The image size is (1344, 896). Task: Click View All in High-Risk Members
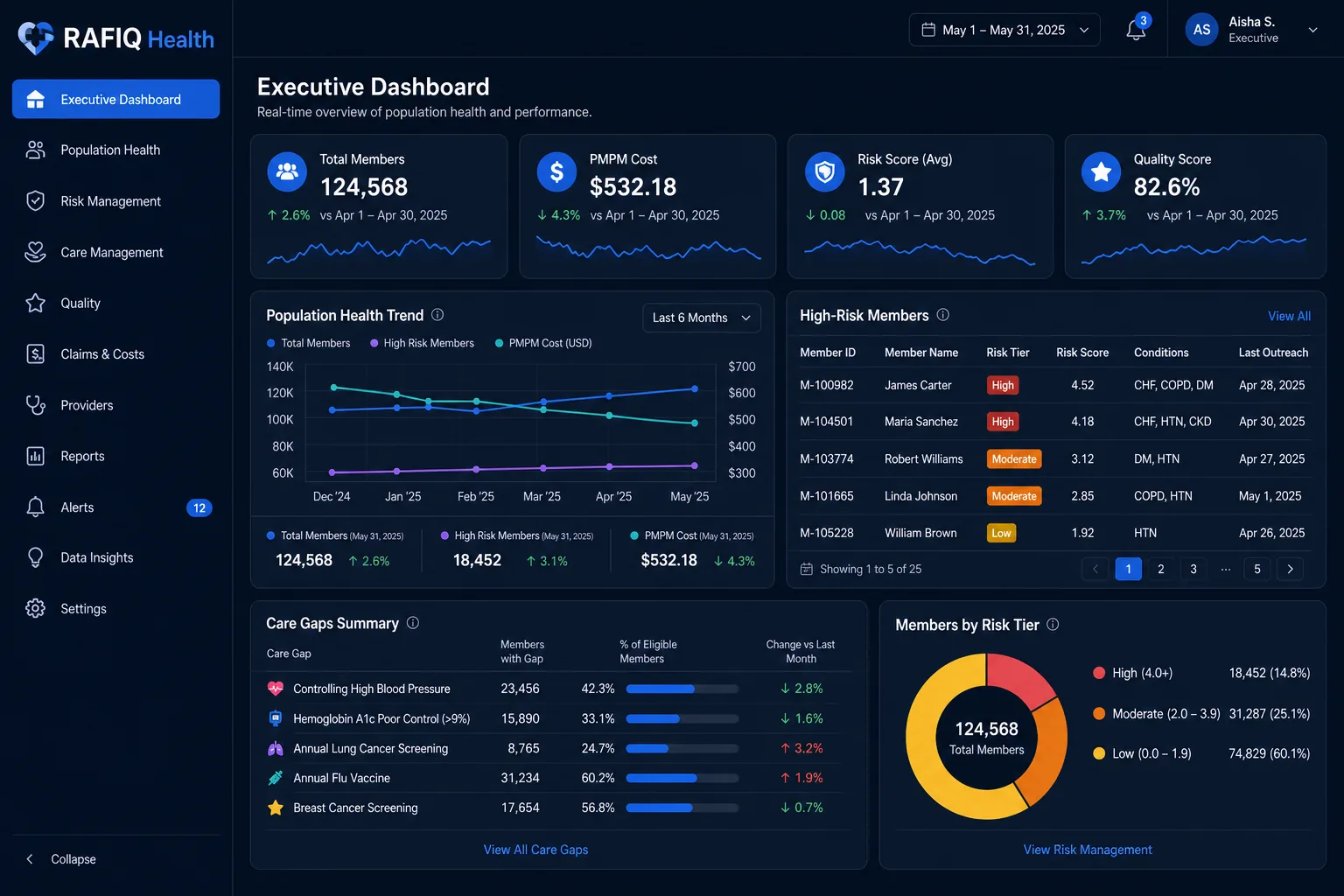[x=1289, y=316]
